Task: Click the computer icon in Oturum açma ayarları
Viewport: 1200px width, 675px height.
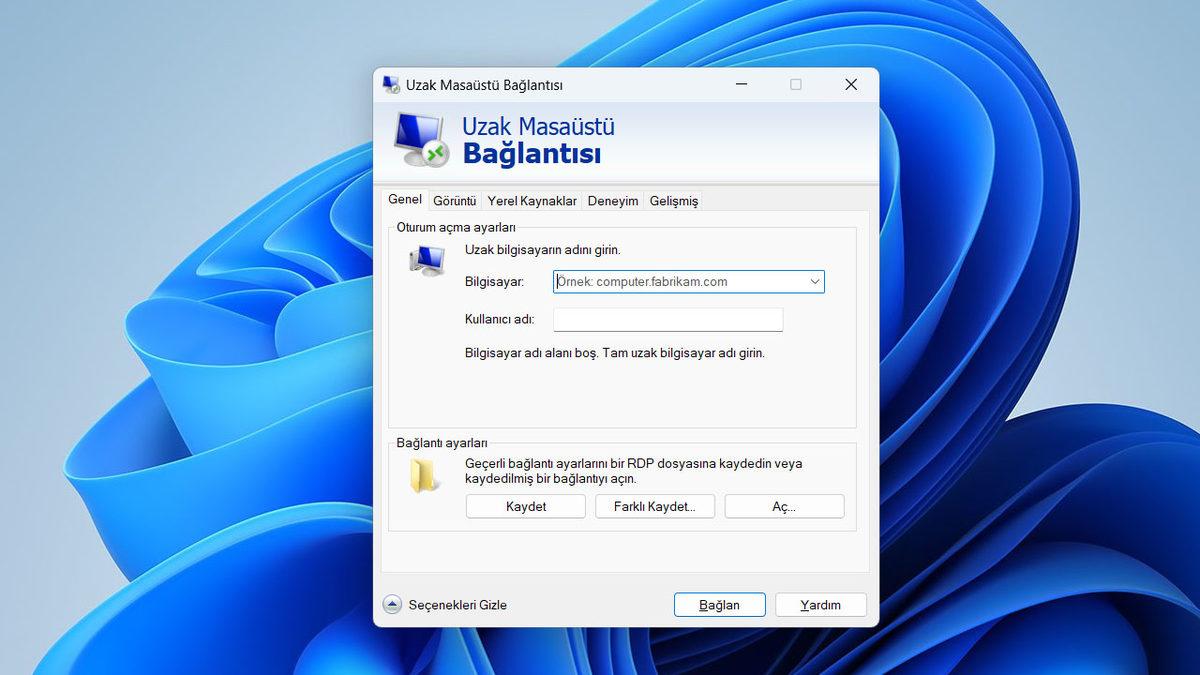Action: pos(427,261)
